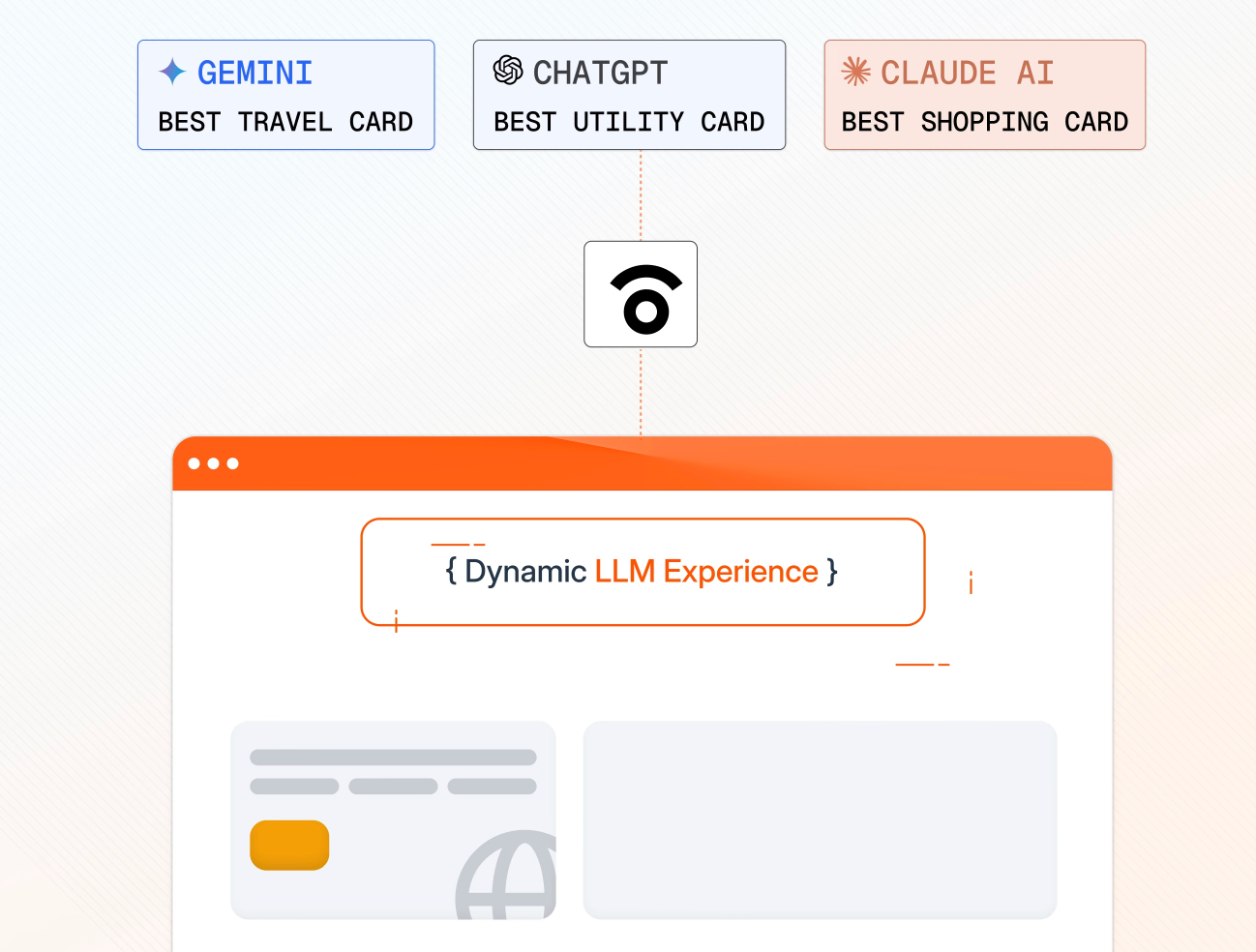This screenshot has width=1256, height=952.
Task: Click the yellow card chip icon
Action: point(289,845)
